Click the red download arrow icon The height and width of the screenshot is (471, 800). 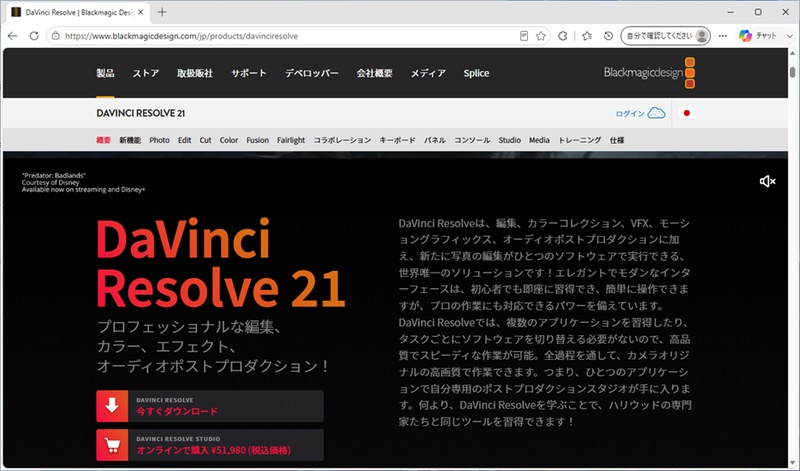(x=112, y=406)
